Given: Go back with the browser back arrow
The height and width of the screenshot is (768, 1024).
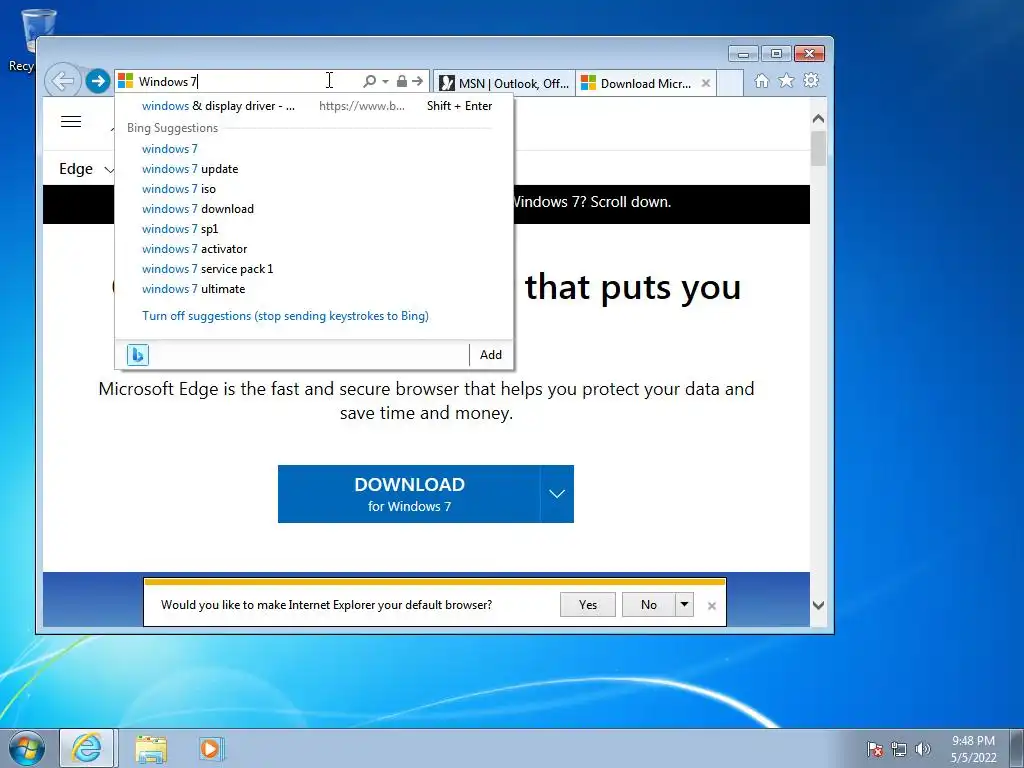Looking at the screenshot, I should point(63,81).
